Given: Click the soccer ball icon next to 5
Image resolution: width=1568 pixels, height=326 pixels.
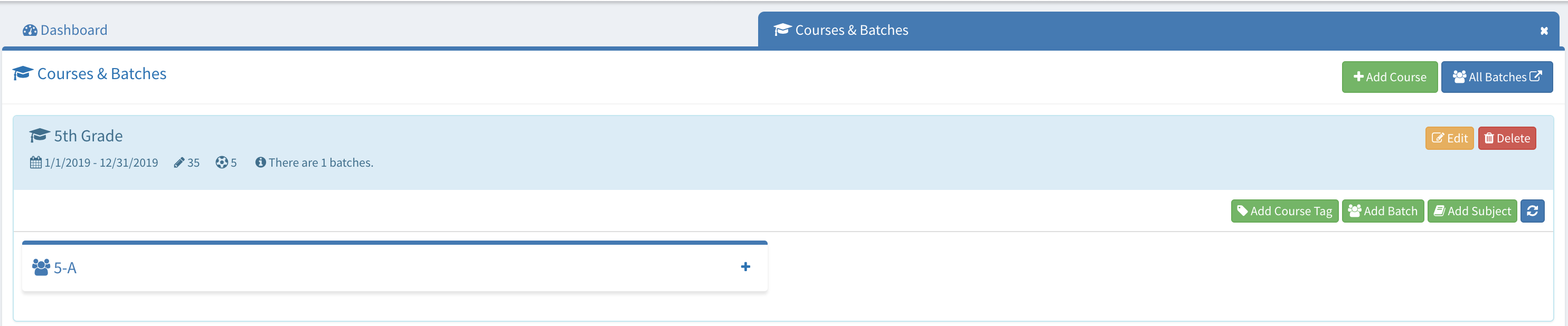Looking at the screenshot, I should point(222,162).
